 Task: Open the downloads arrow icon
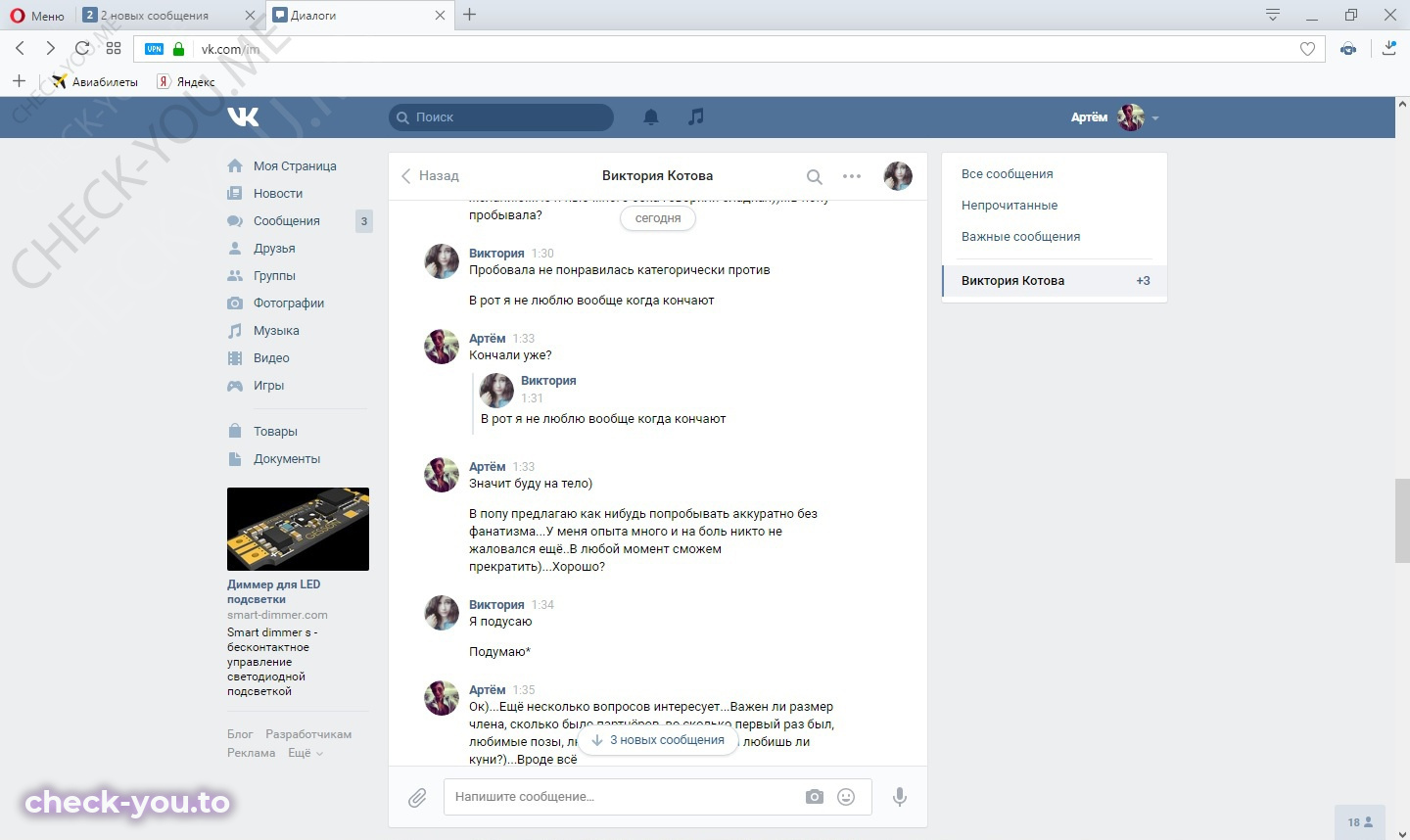[x=1388, y=48]
